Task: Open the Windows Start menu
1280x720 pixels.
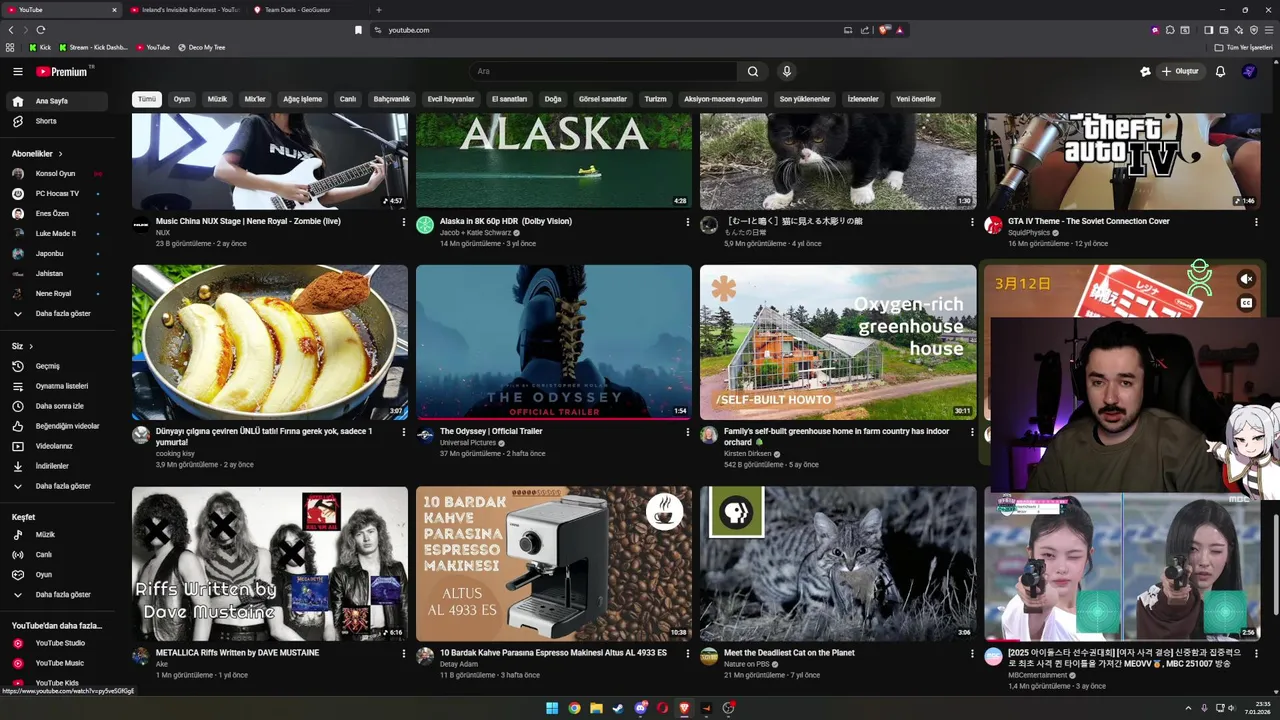Action: click(552, 708)
